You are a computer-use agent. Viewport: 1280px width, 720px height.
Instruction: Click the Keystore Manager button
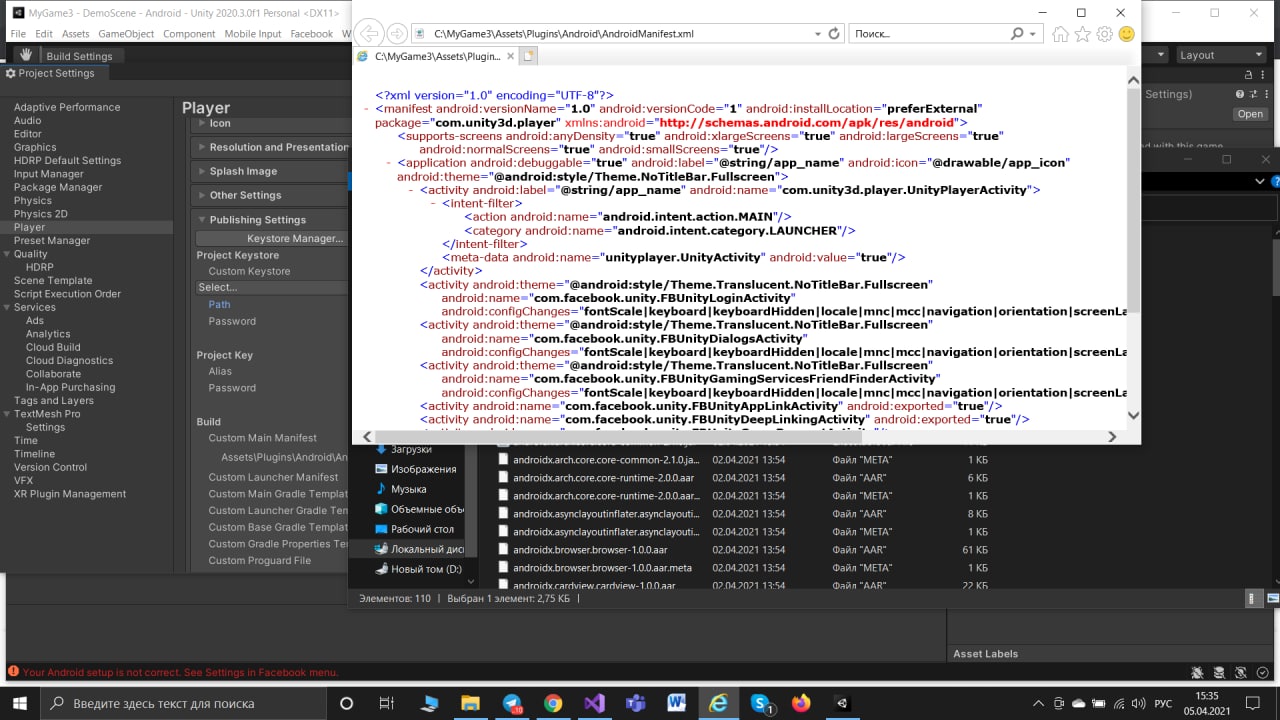click(272, 238)
